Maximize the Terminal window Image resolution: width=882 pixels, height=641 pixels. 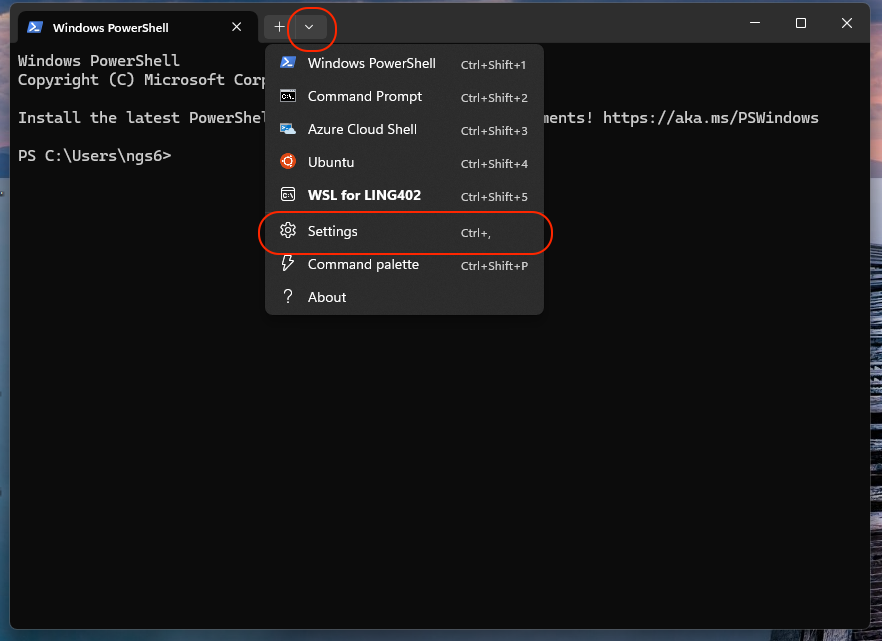coord(800,23)
